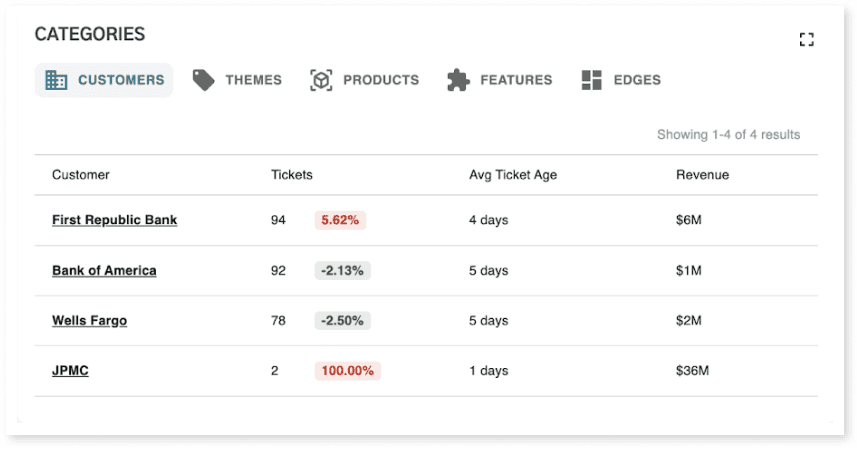Sort by Revenue column header
858x449 pixels.
pyautogui.click(x=703, y=175)
